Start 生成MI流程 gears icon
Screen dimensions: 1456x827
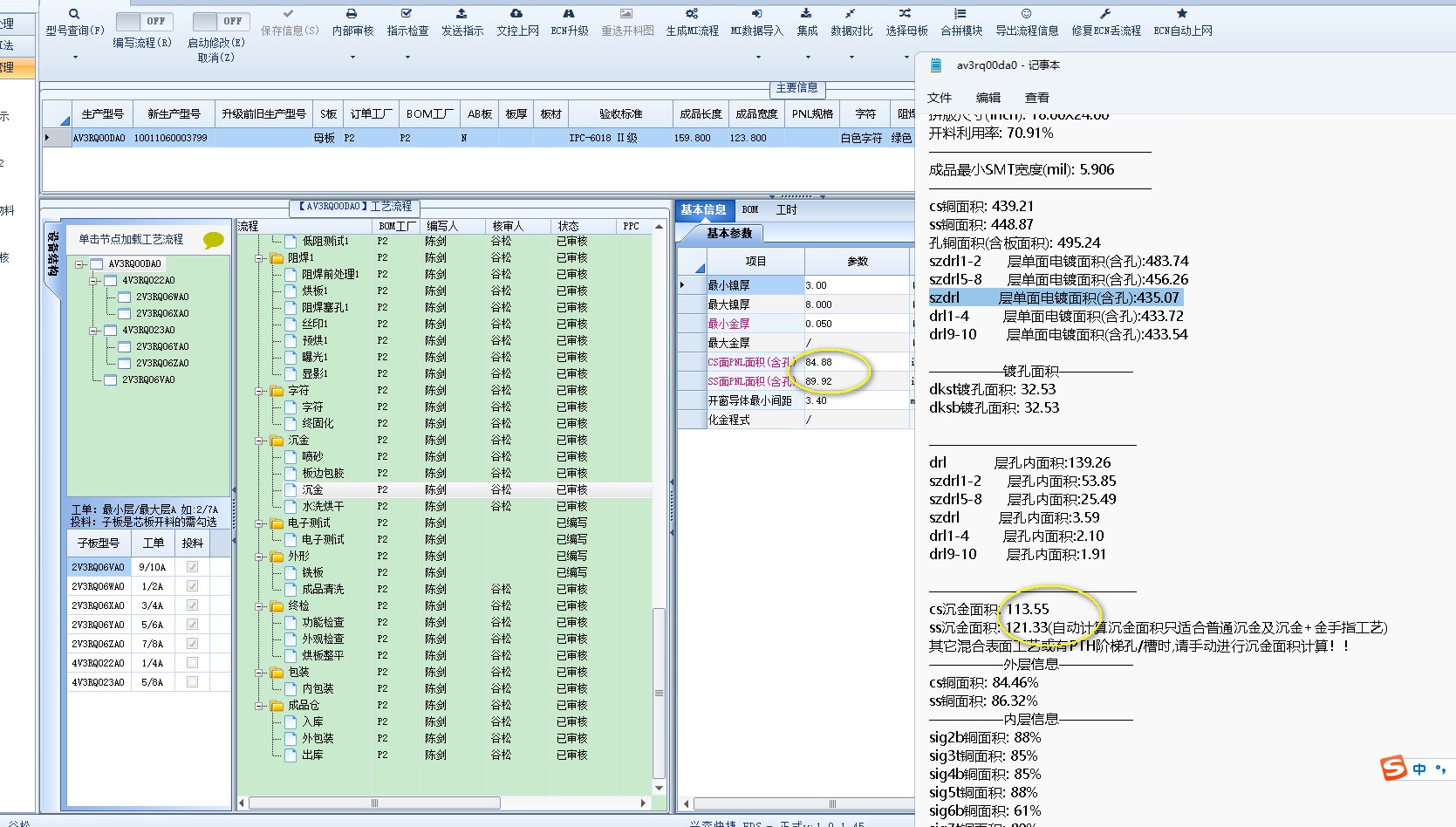(x=692, y=14)
